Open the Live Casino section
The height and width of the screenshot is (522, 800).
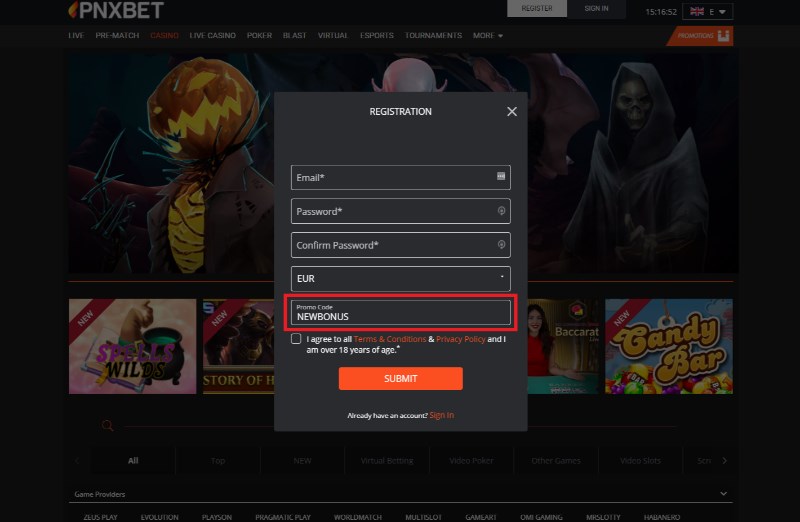pyautogui.click(x=212, y=35)
